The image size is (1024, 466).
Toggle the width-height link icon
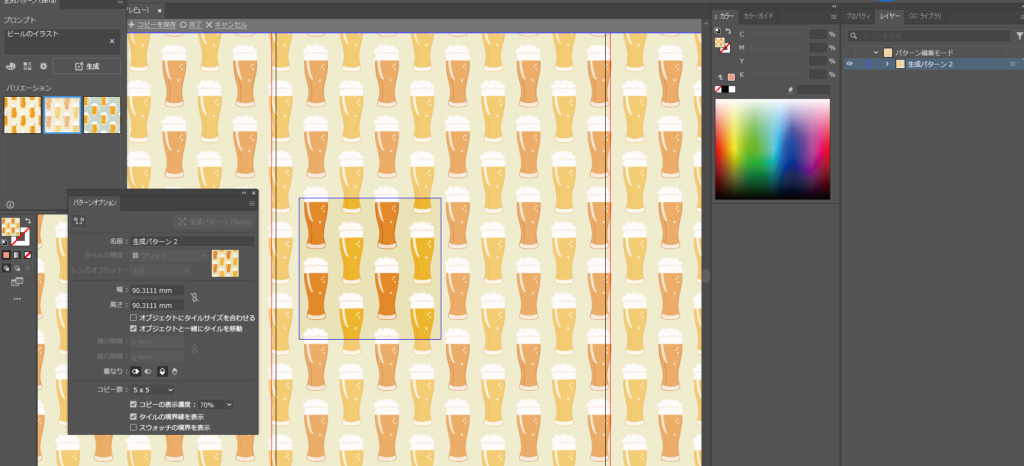pyautogui.click(x=196, y=297)
